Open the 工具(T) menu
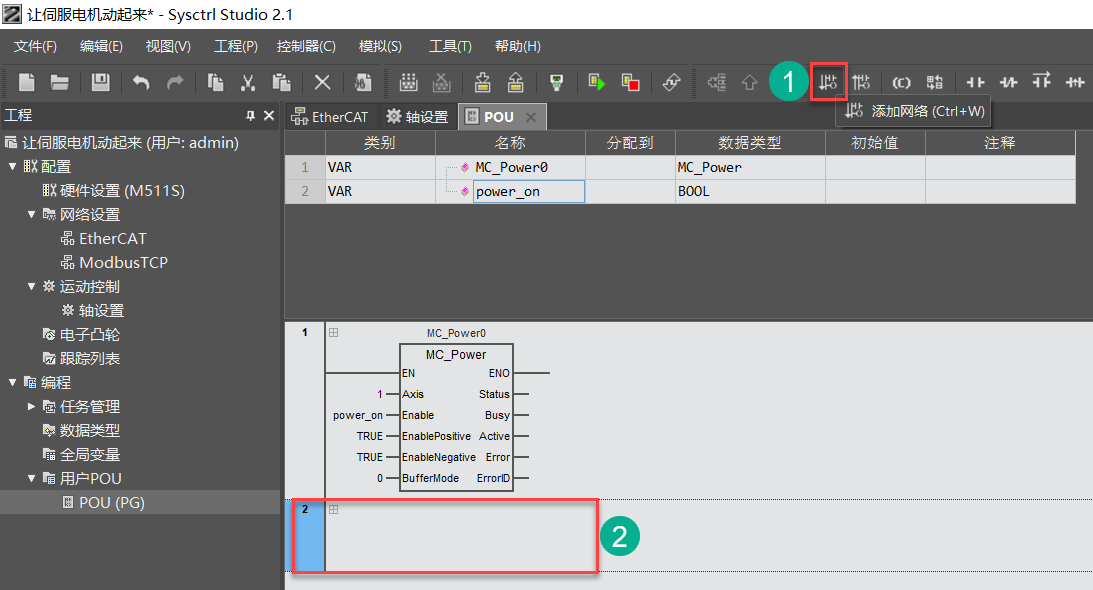 [450, 46]
